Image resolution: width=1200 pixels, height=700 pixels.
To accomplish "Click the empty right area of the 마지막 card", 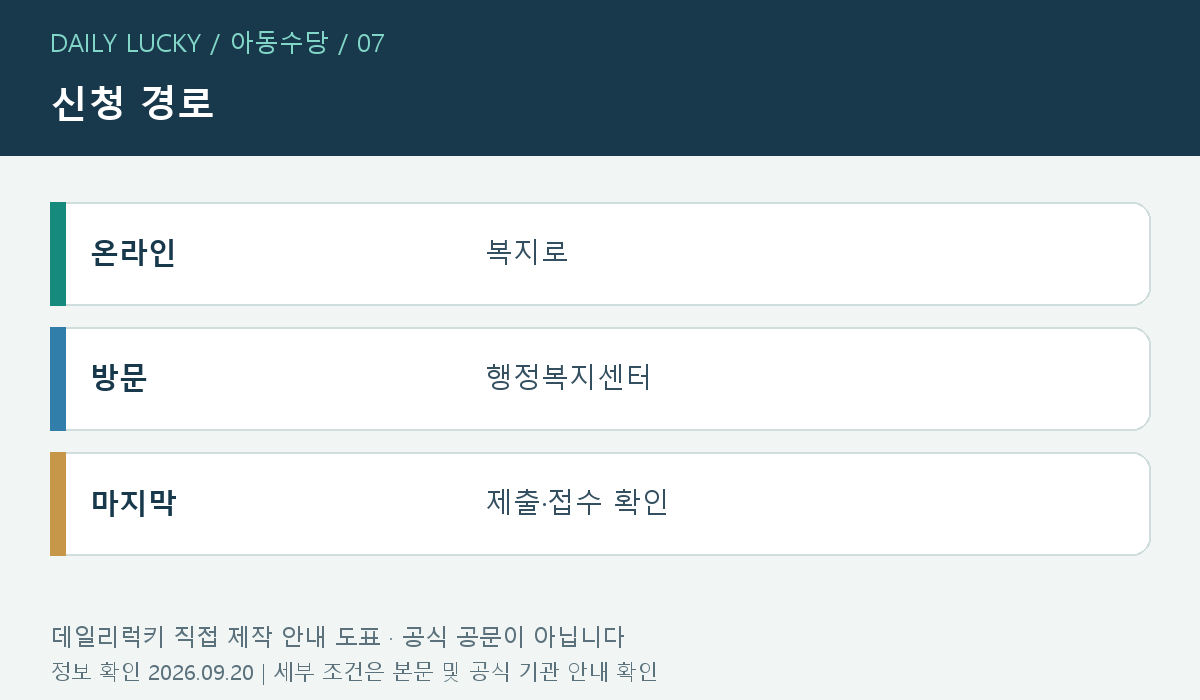I will pyautogui.click(x=900, y=504).
